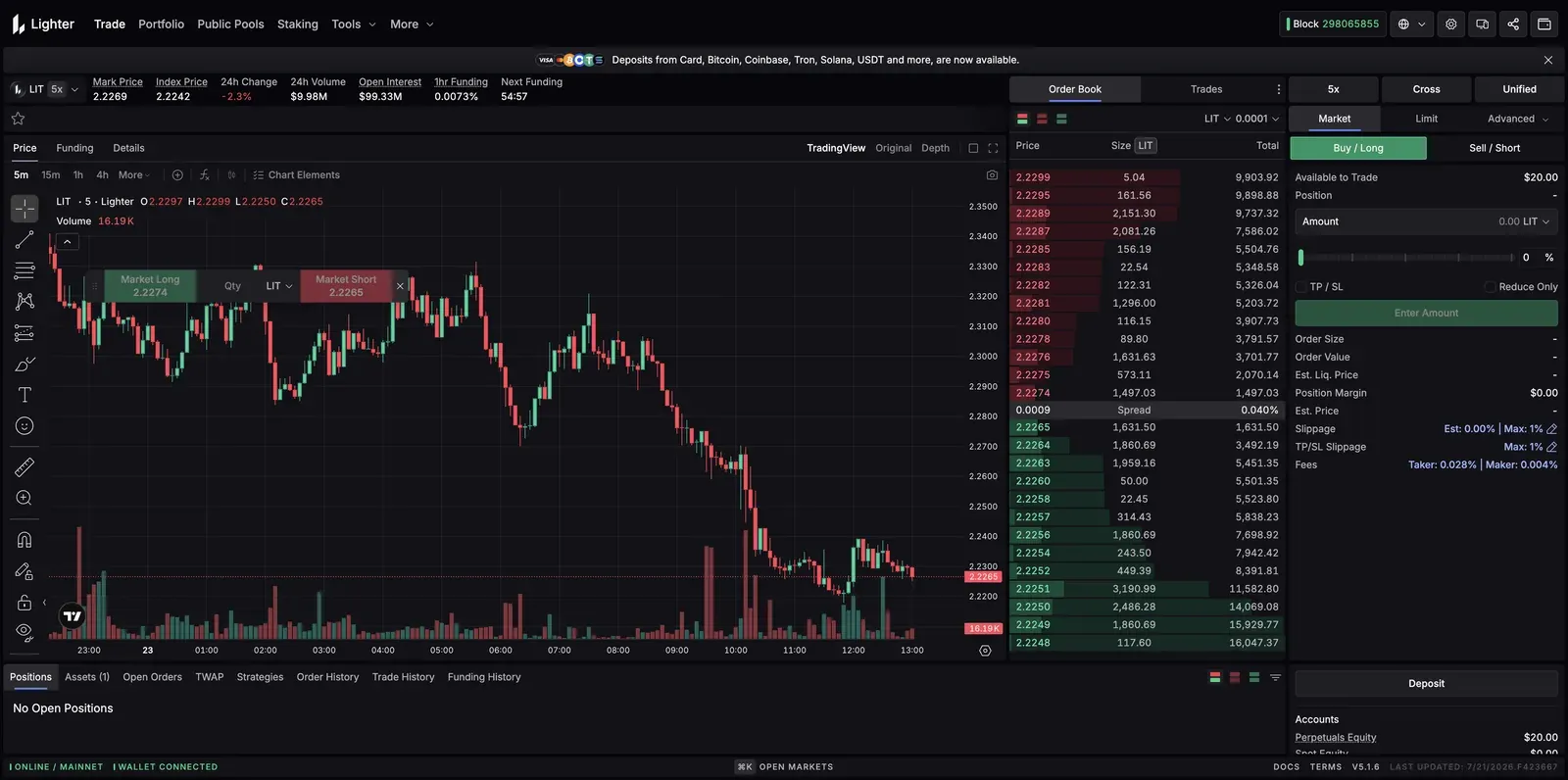1568x780 pixels.
Task: Click the Sell / Short button
Action: coord(1494,148)
